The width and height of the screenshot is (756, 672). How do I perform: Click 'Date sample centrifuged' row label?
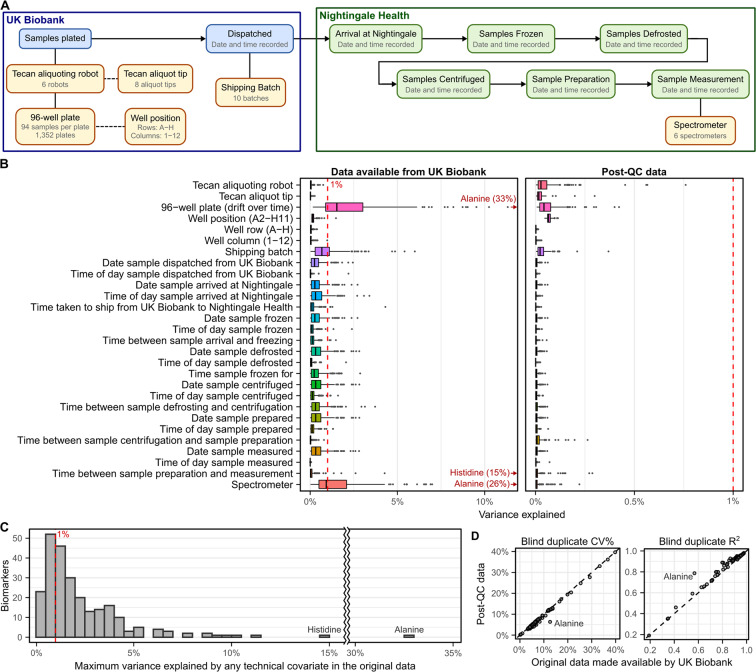pyautogui.click(x=237, y=385)
